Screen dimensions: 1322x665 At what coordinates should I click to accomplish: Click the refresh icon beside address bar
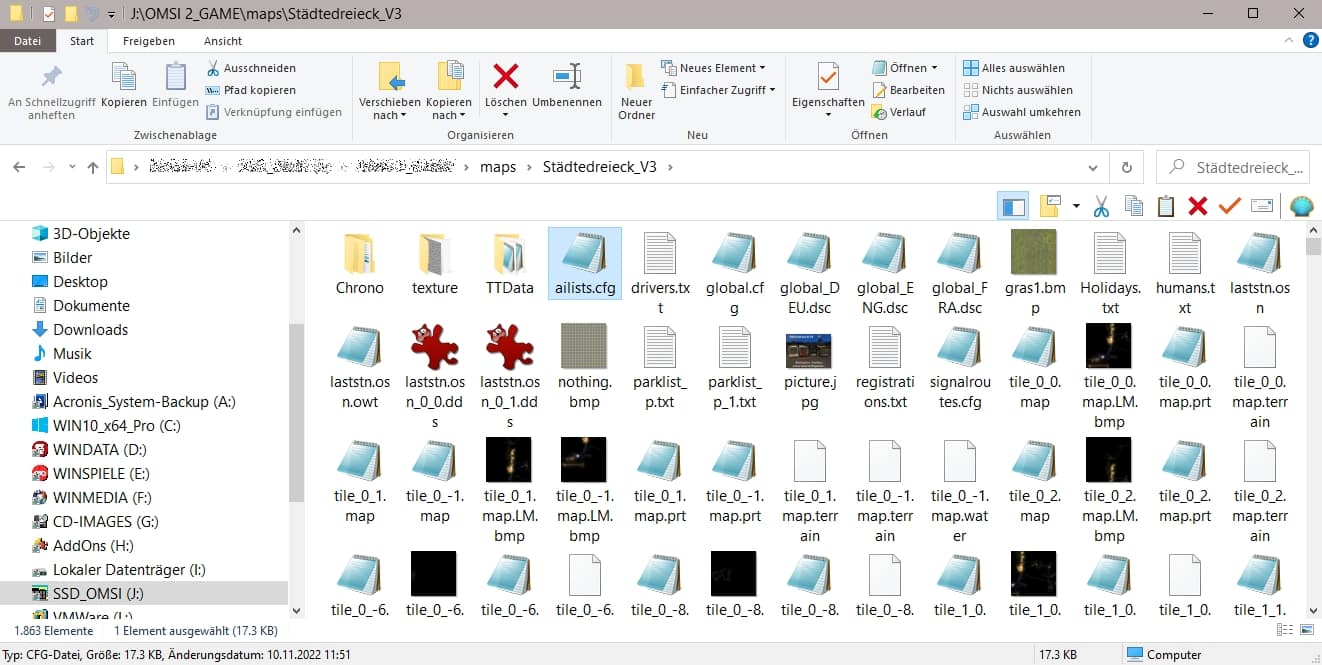click(x=1127, y=167)
